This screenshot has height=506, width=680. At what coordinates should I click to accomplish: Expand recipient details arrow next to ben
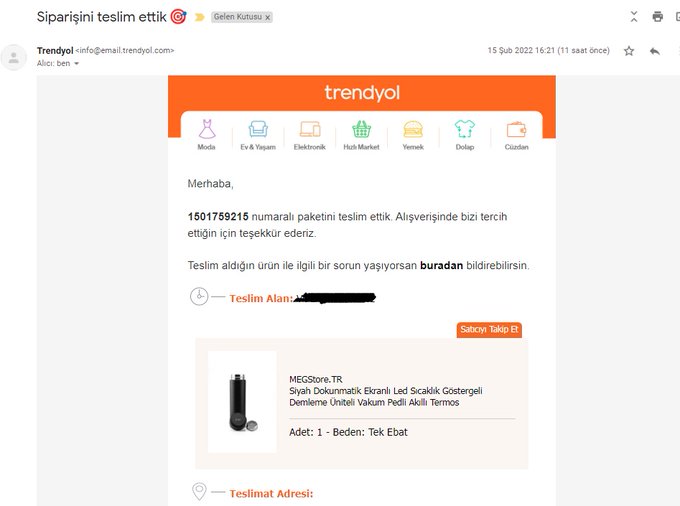76,63
